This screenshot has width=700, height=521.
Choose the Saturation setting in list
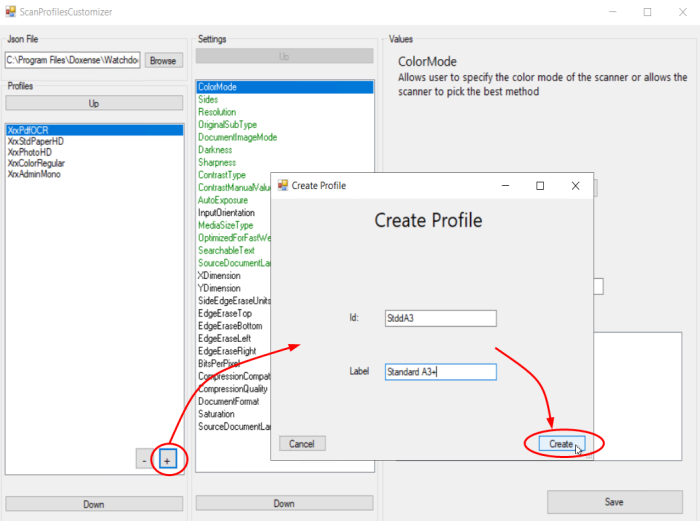pyautogui.click(x=216, y=414)
